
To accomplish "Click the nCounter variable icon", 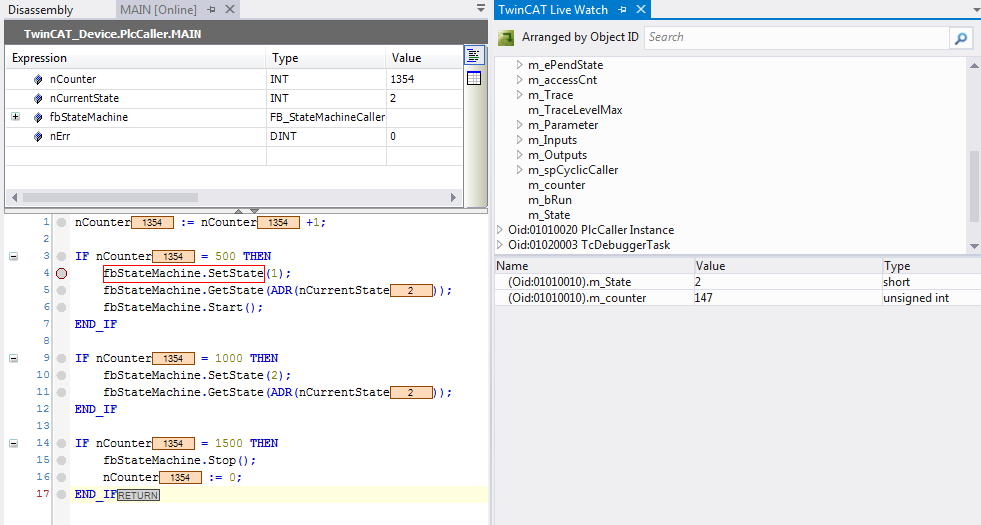I will point(38,79).
